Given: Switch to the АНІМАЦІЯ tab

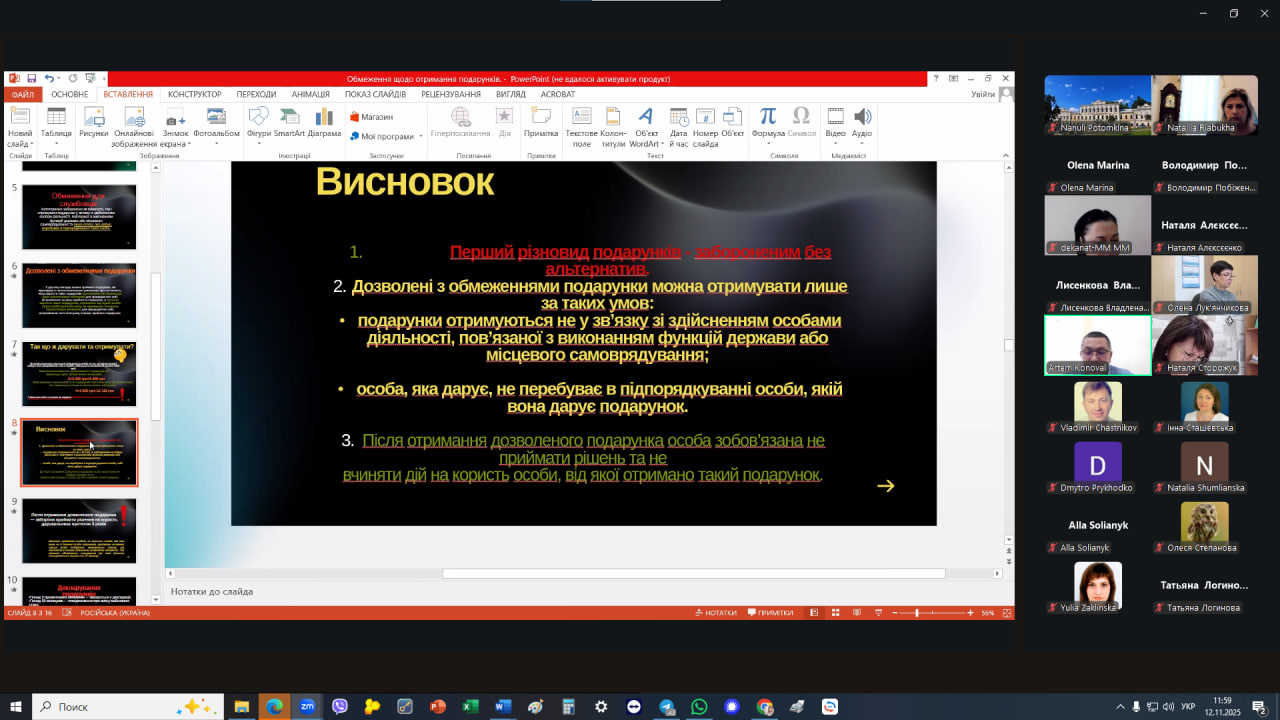Looking at the screenshot, I should [x=310, y=94].
